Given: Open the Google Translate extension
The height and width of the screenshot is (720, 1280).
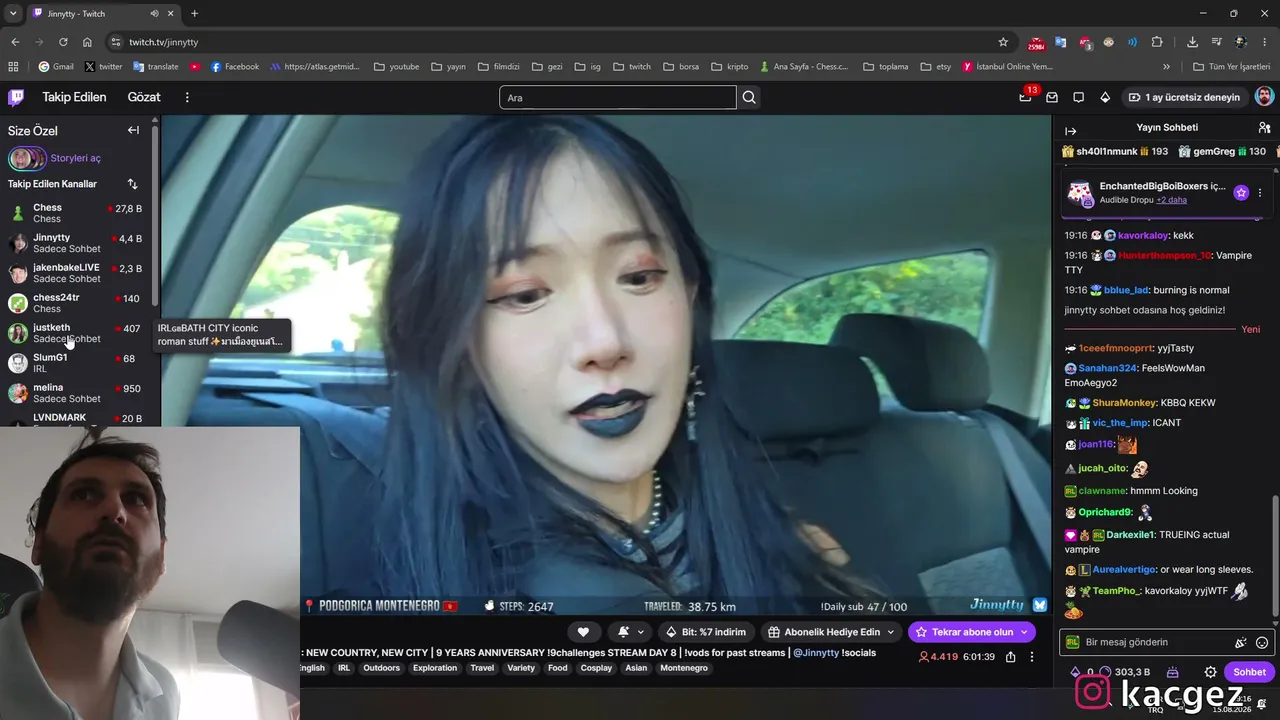Looking at the screenshot, I should [1060, 42].
